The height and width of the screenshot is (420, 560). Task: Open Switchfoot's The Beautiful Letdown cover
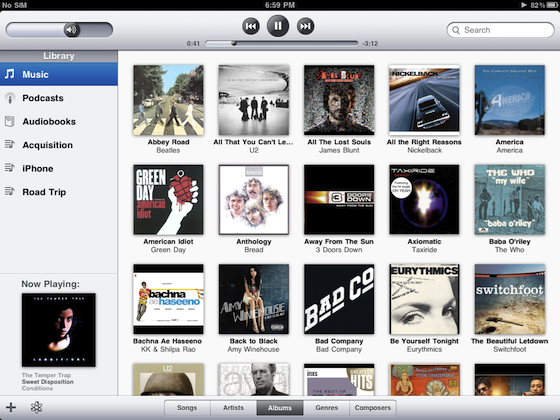pyautogui.click(x=510, y=299)
